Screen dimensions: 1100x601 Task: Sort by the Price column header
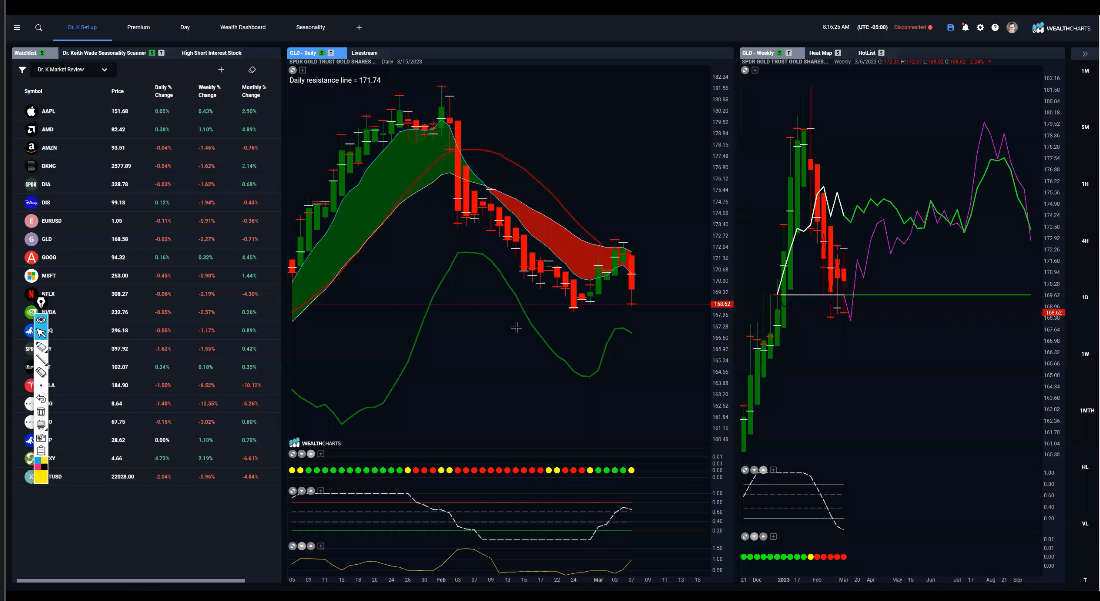click(x=117, y=91)
